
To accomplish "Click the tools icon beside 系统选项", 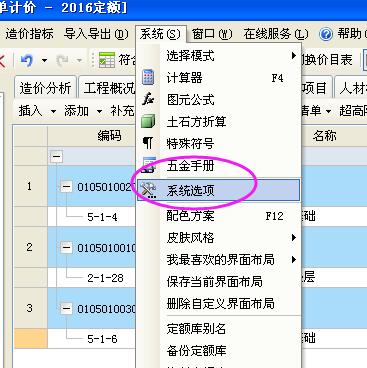I will click(148, 190).
